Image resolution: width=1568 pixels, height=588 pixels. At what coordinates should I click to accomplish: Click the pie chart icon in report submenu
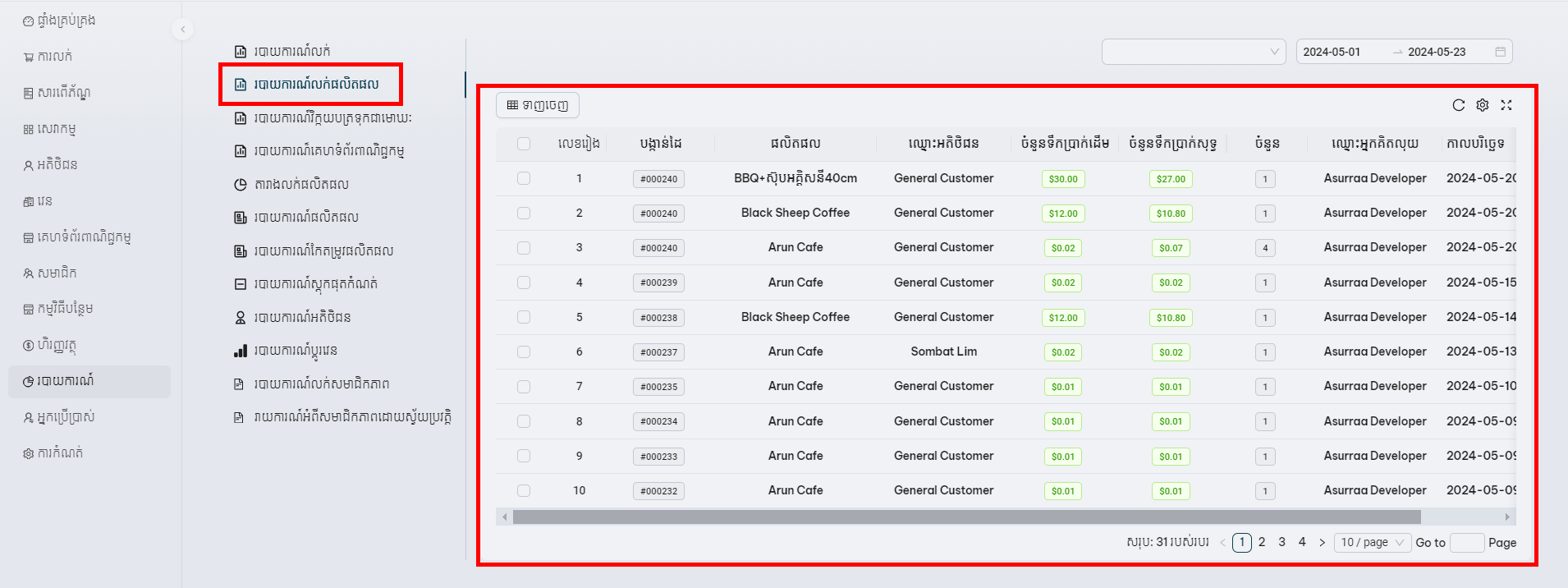coord(241,185)
